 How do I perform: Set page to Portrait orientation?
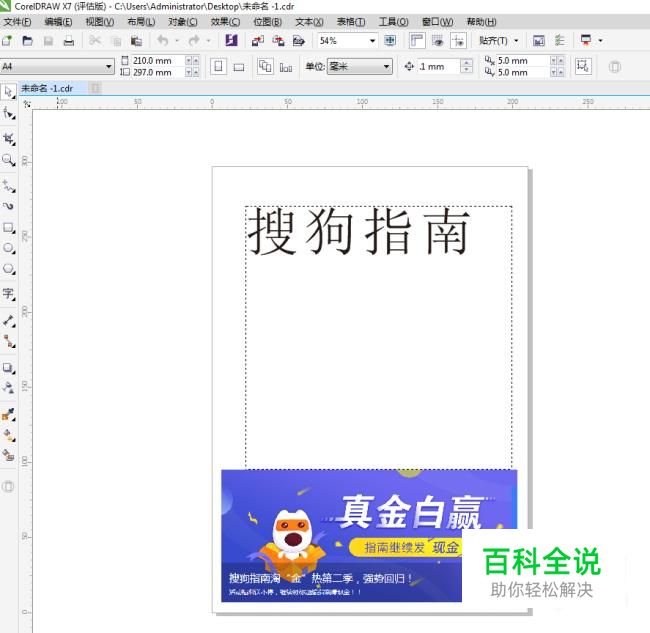(x=218, y=66)
